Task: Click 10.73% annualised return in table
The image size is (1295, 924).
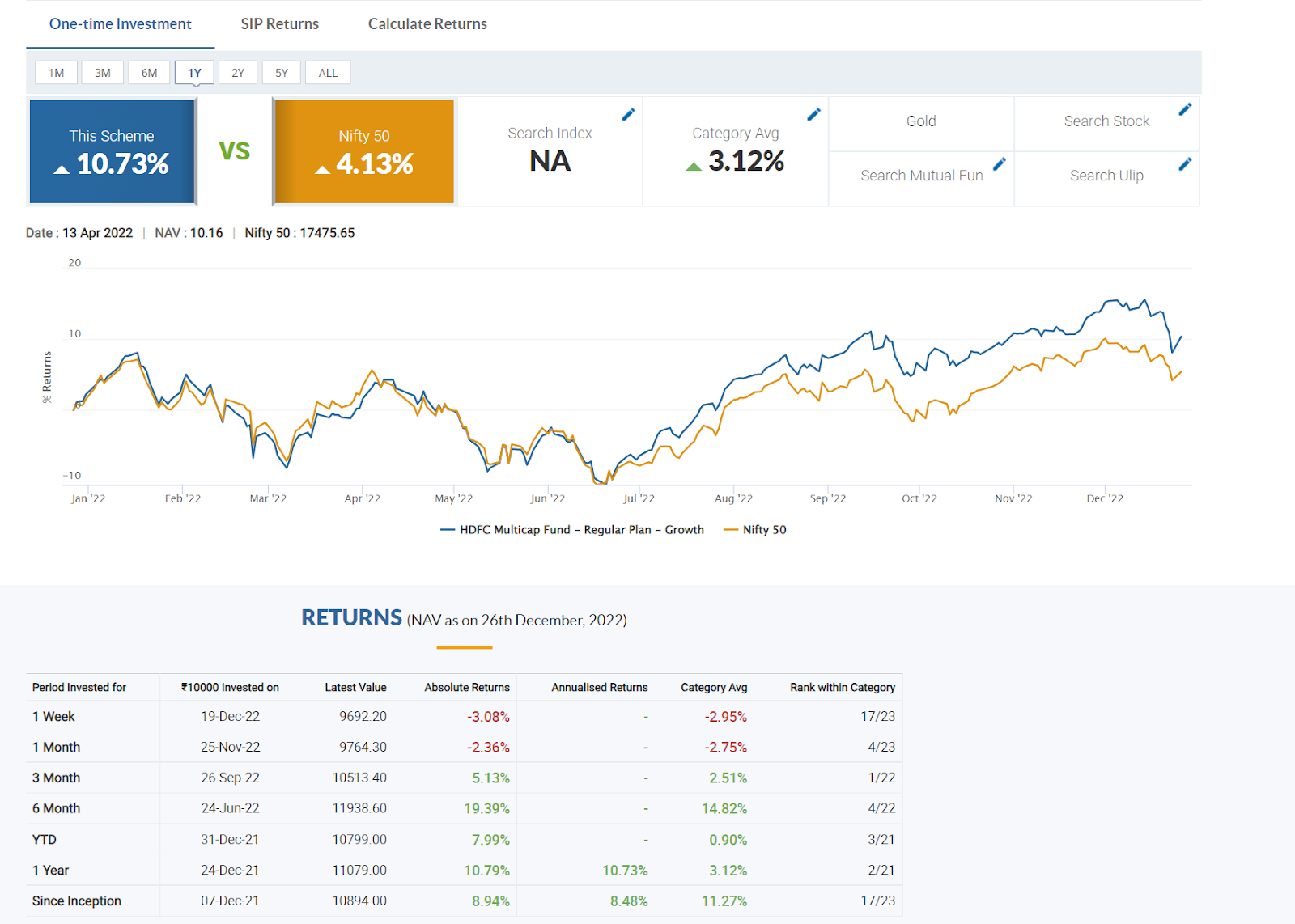Action: click(x=625, y=871)
